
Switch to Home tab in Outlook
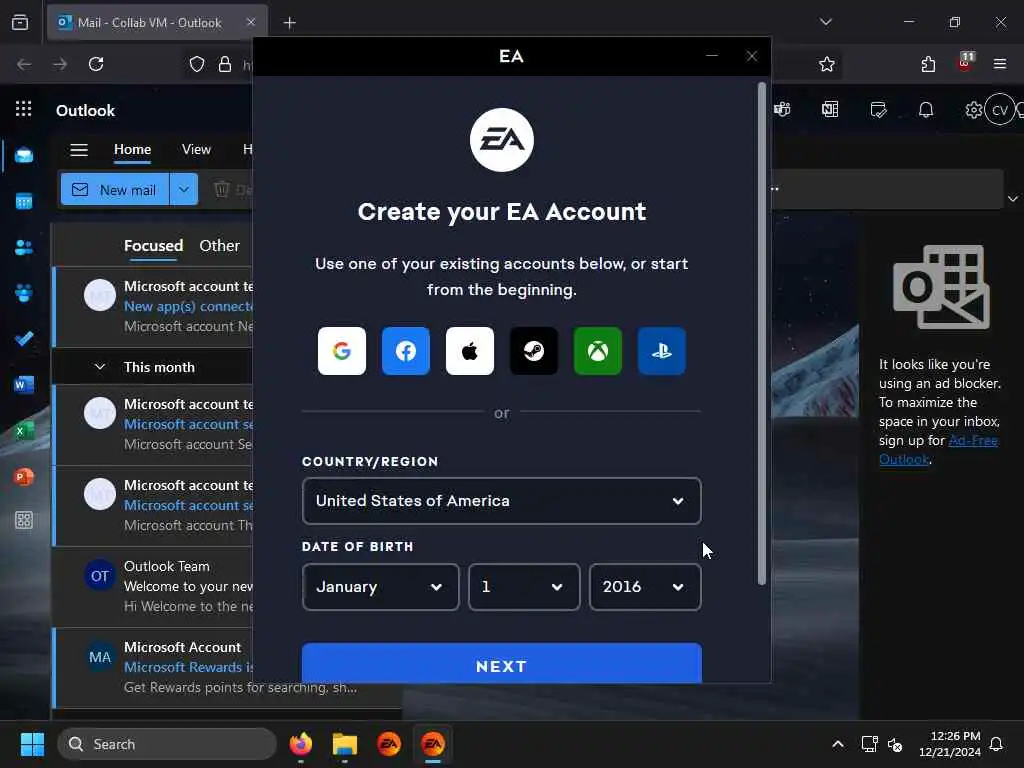click(133, 150)
